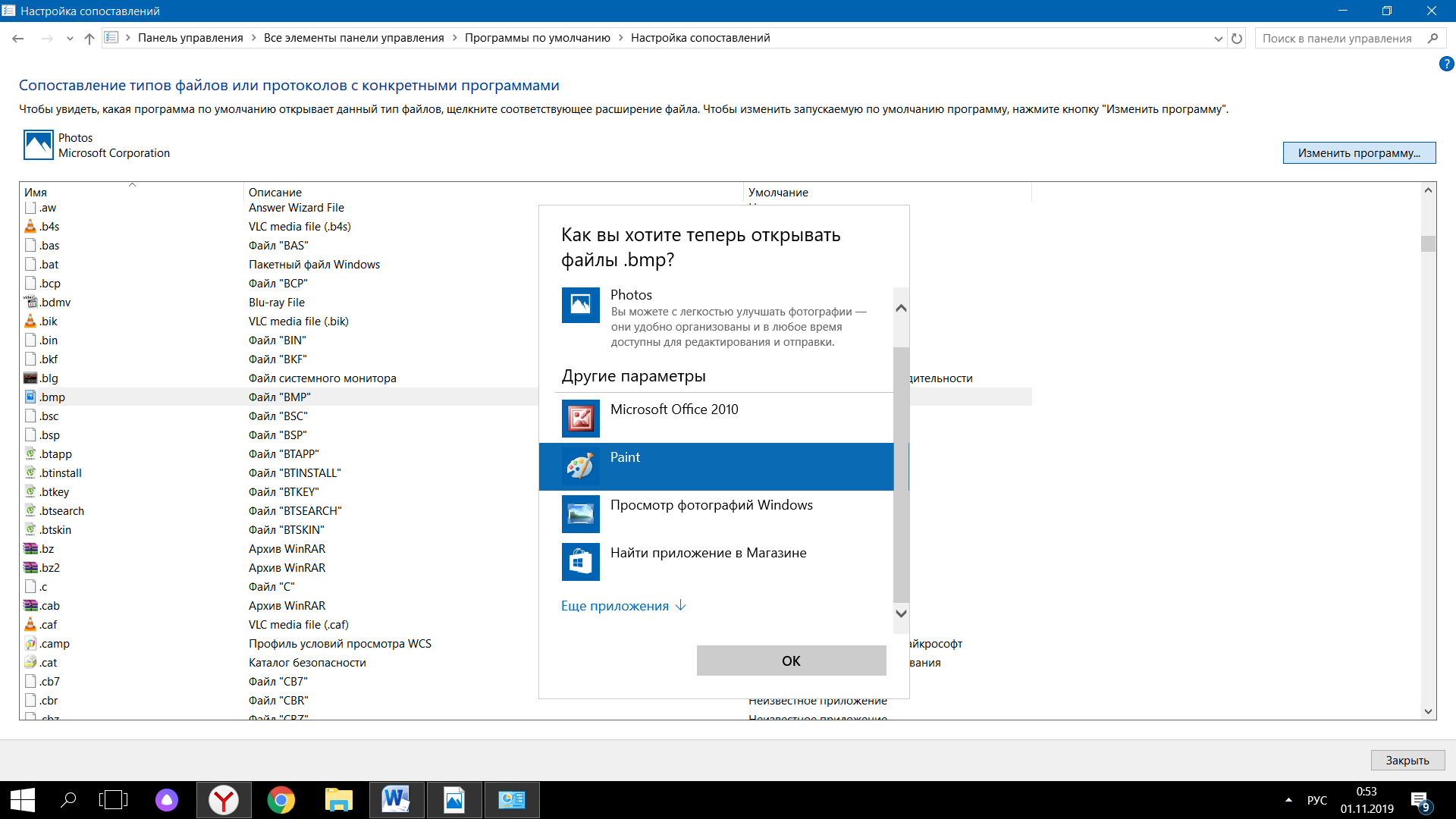This screenshot has width=1456, height=819.
Task: Open the notification center icon
Action: point(1420,801)
